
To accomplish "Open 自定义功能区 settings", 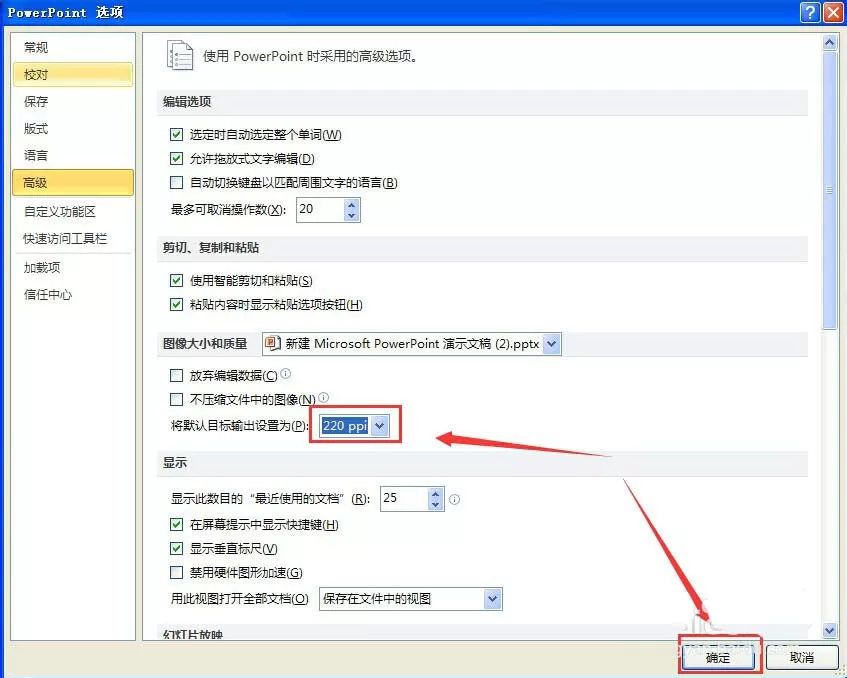I will pos(72,211).
